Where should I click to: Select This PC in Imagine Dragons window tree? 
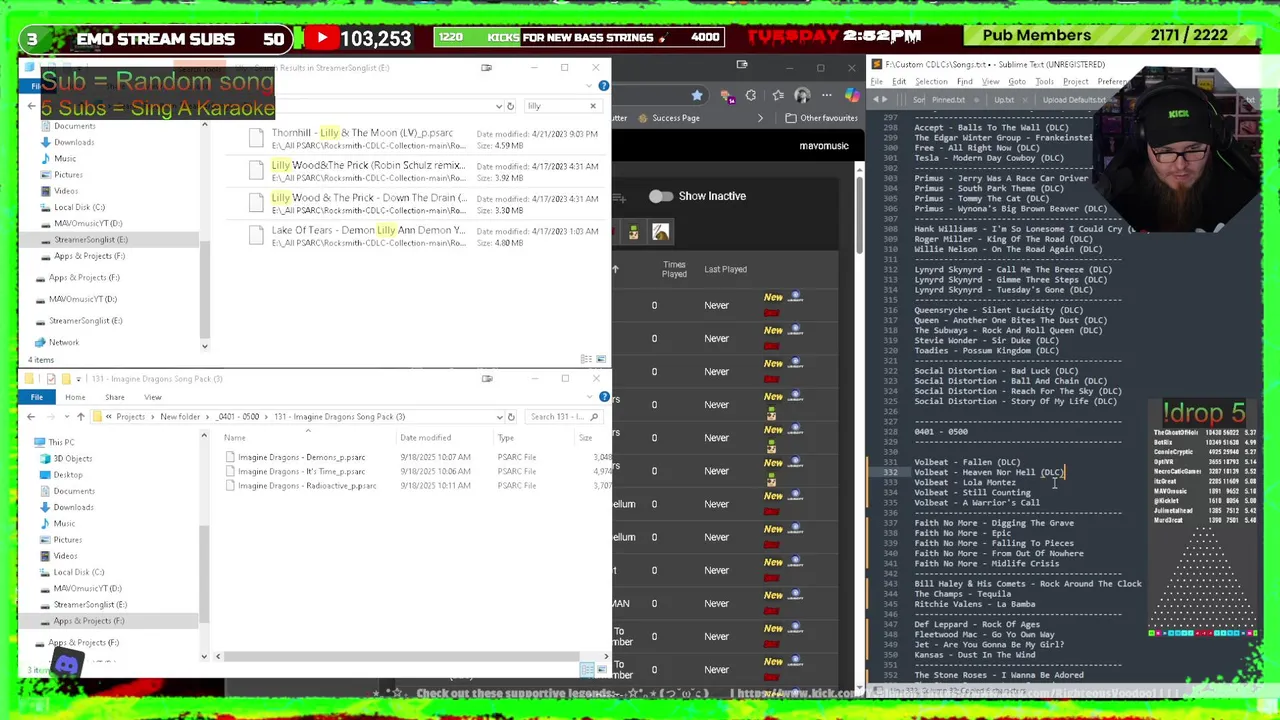(x=61, y=442)
